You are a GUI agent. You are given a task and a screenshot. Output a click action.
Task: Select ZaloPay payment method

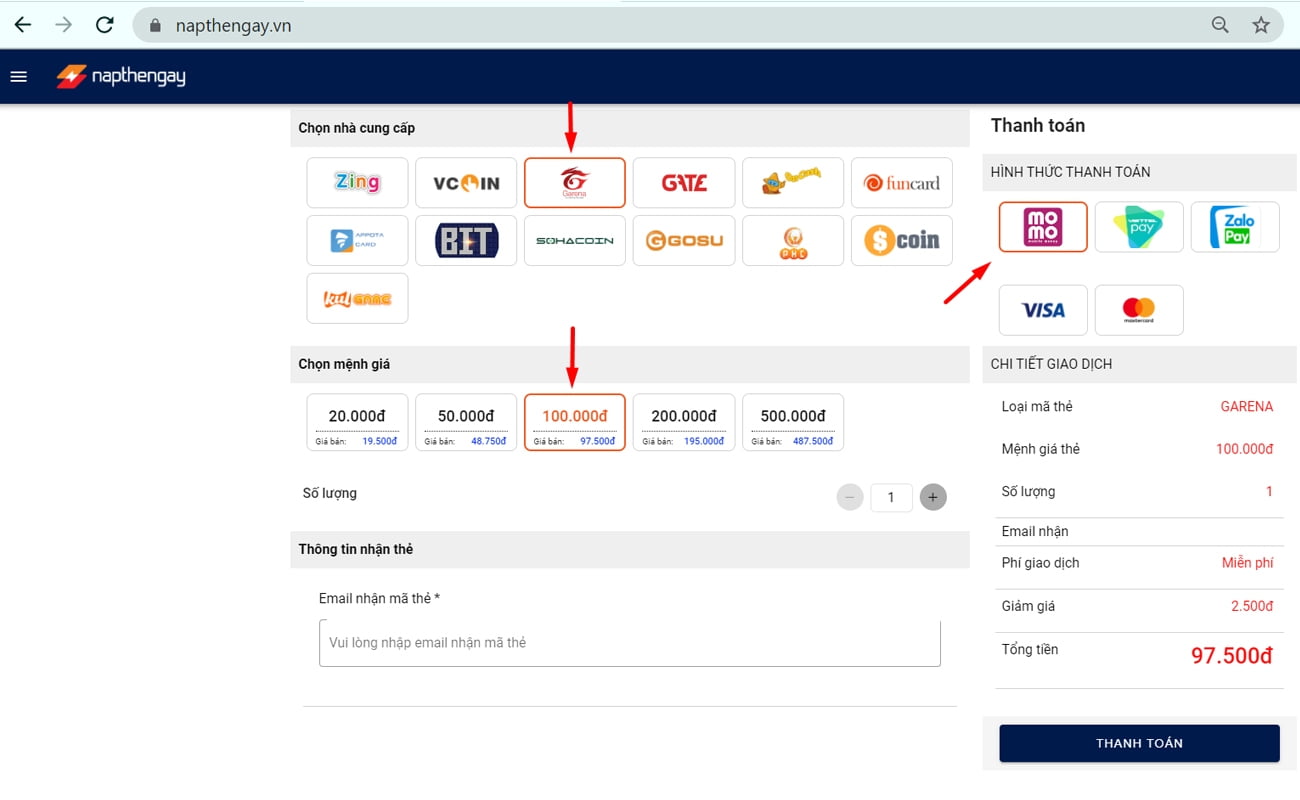pos(1235,227)
